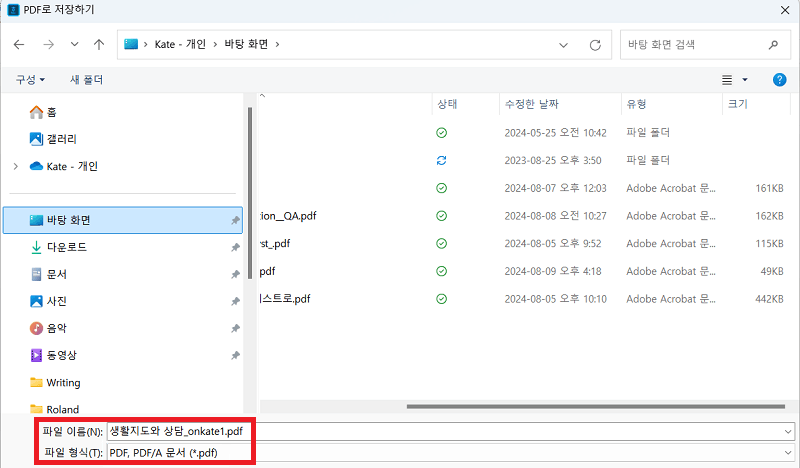The image size is (800, 468).
Task: Open help with the blue question icon
Action: coord(779,80)
